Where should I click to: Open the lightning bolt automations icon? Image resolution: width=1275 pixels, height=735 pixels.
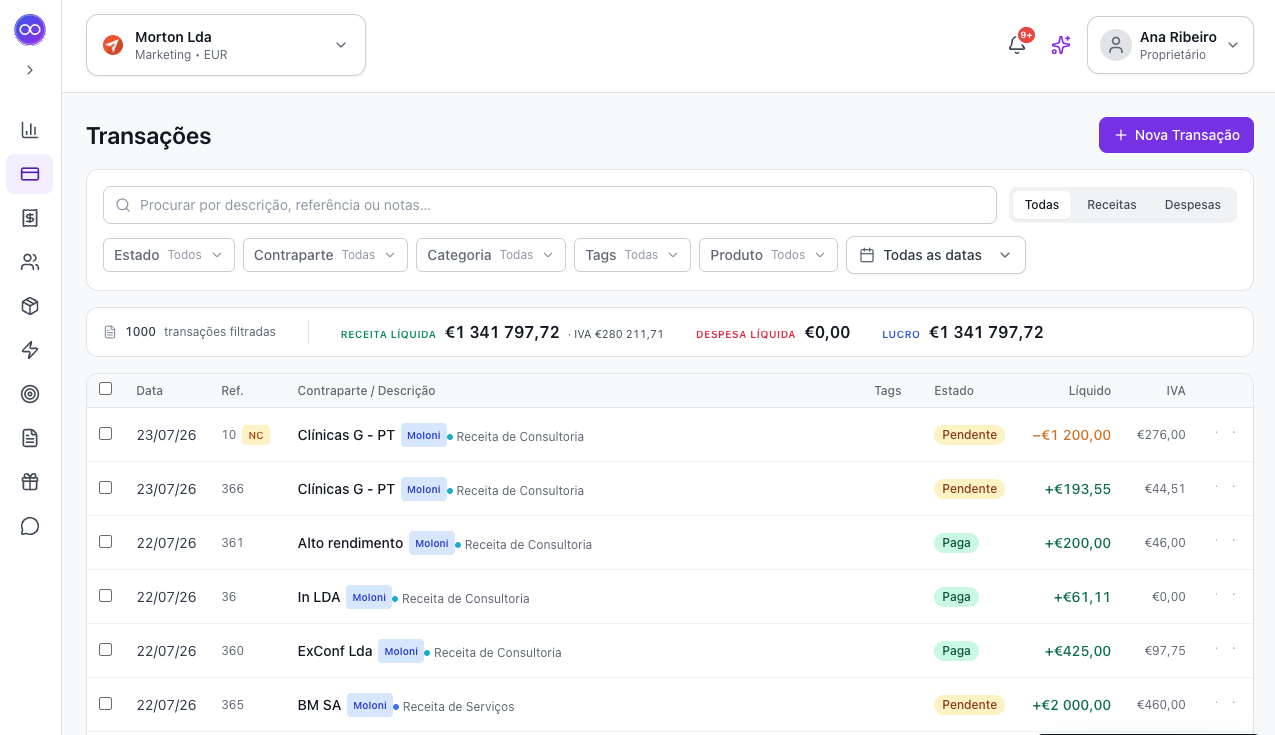[x=30, y=350]
